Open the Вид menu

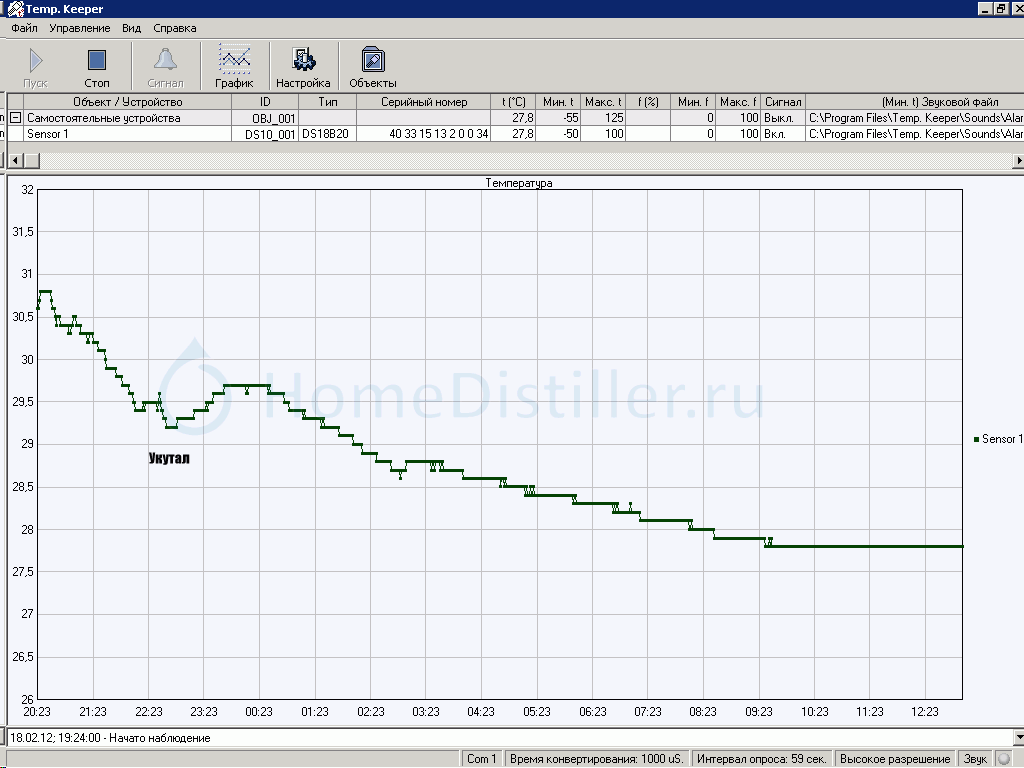[131, 28]
